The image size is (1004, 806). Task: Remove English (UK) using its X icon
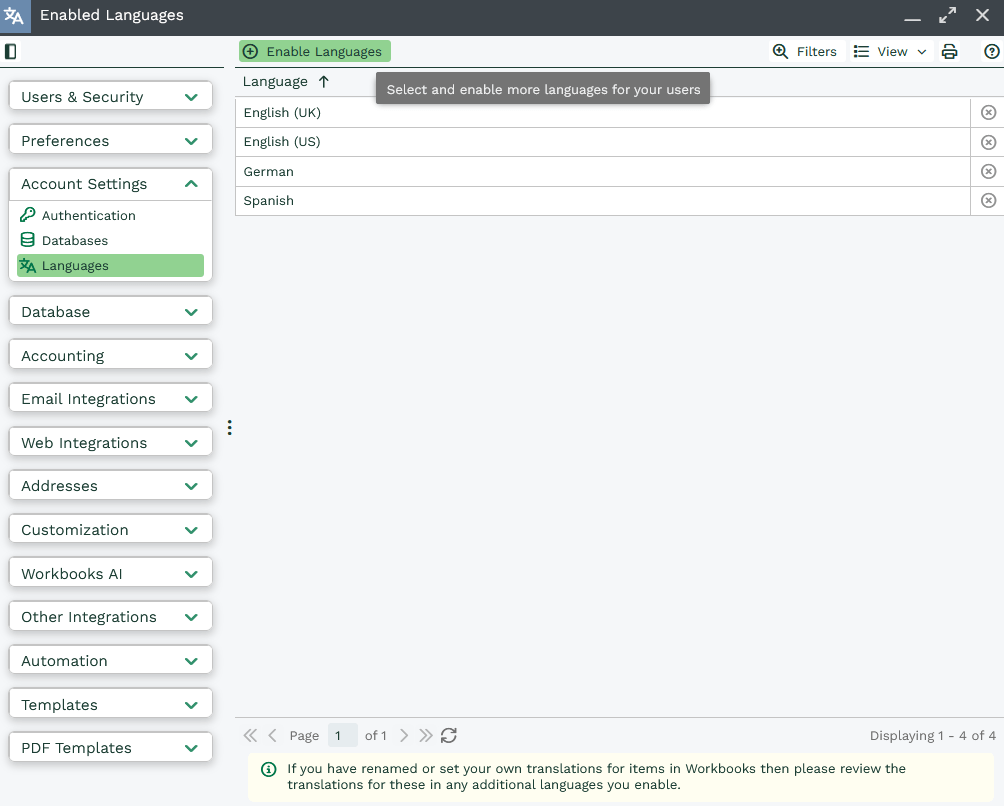click(988, 113)
